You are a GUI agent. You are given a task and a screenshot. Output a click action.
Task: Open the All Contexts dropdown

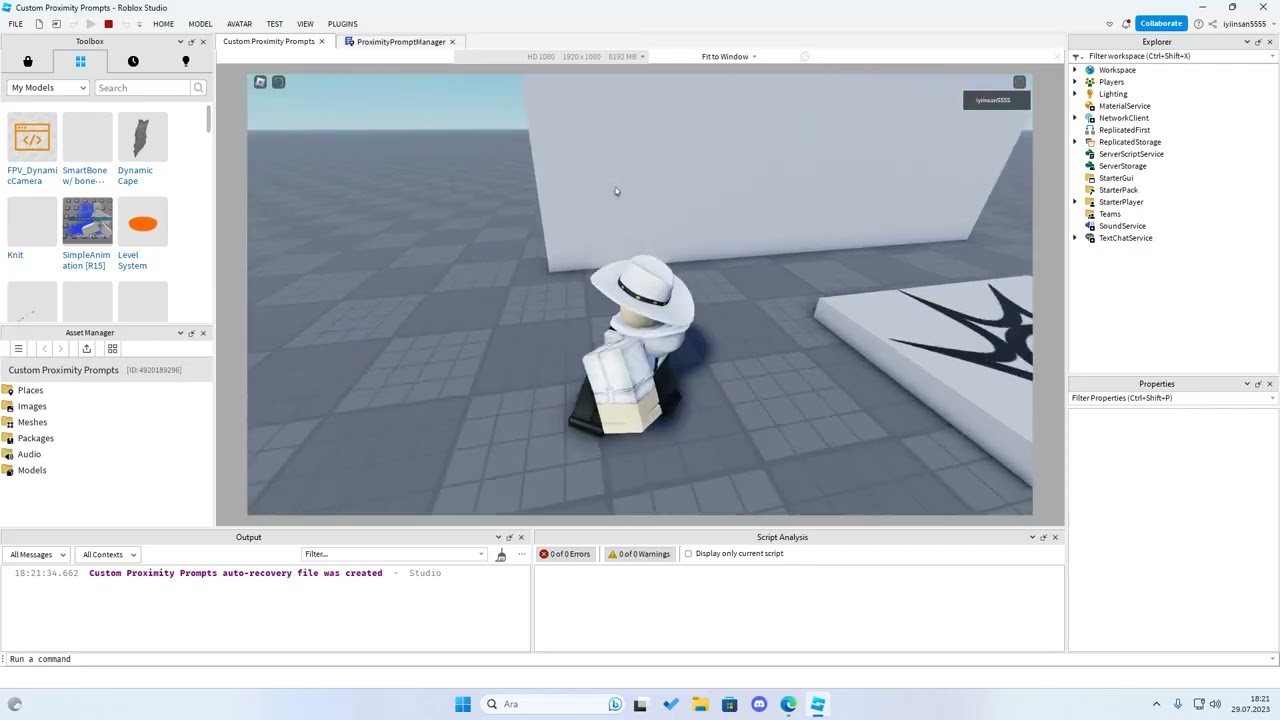pyautogui.click(x=108, y=555)
